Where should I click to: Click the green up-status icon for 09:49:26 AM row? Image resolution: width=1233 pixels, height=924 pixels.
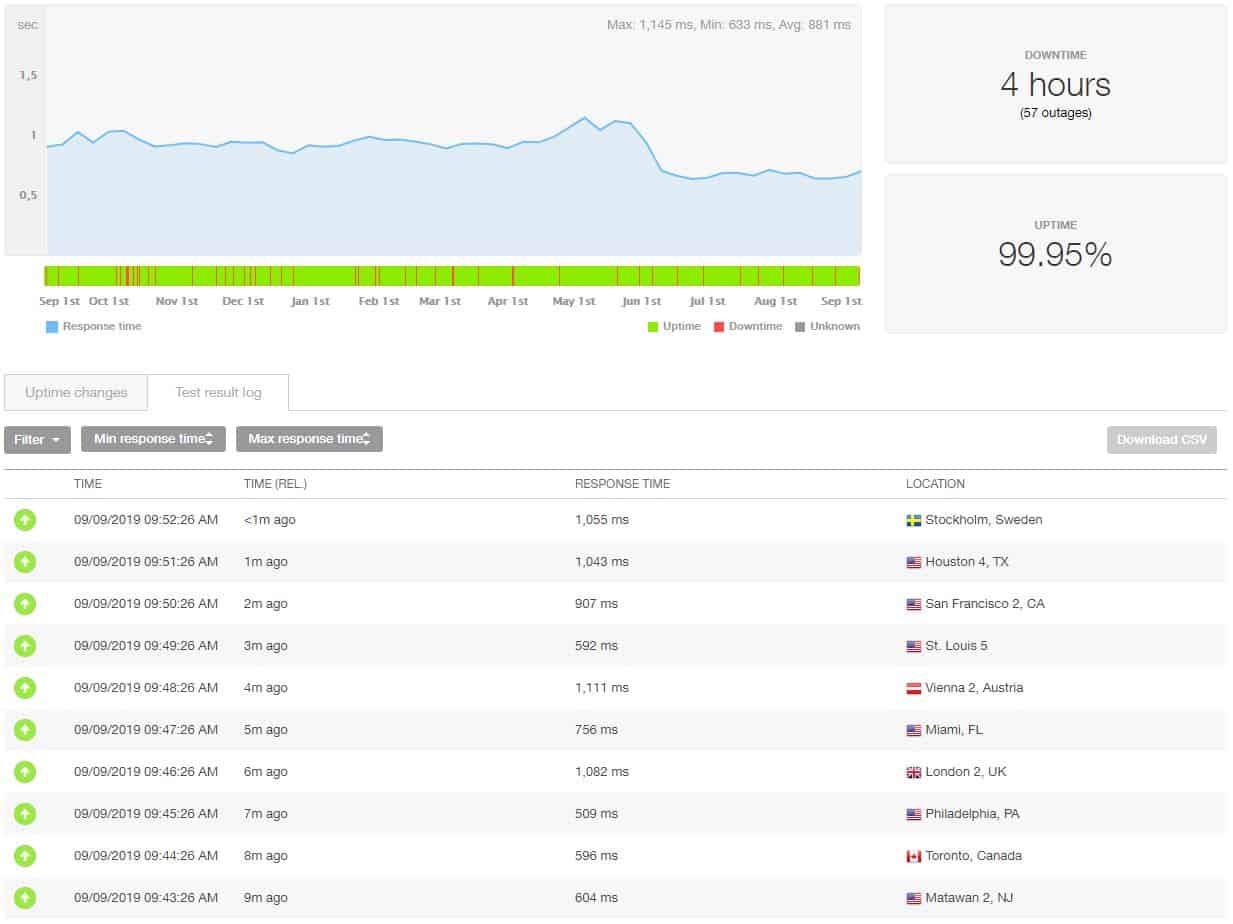25,646
